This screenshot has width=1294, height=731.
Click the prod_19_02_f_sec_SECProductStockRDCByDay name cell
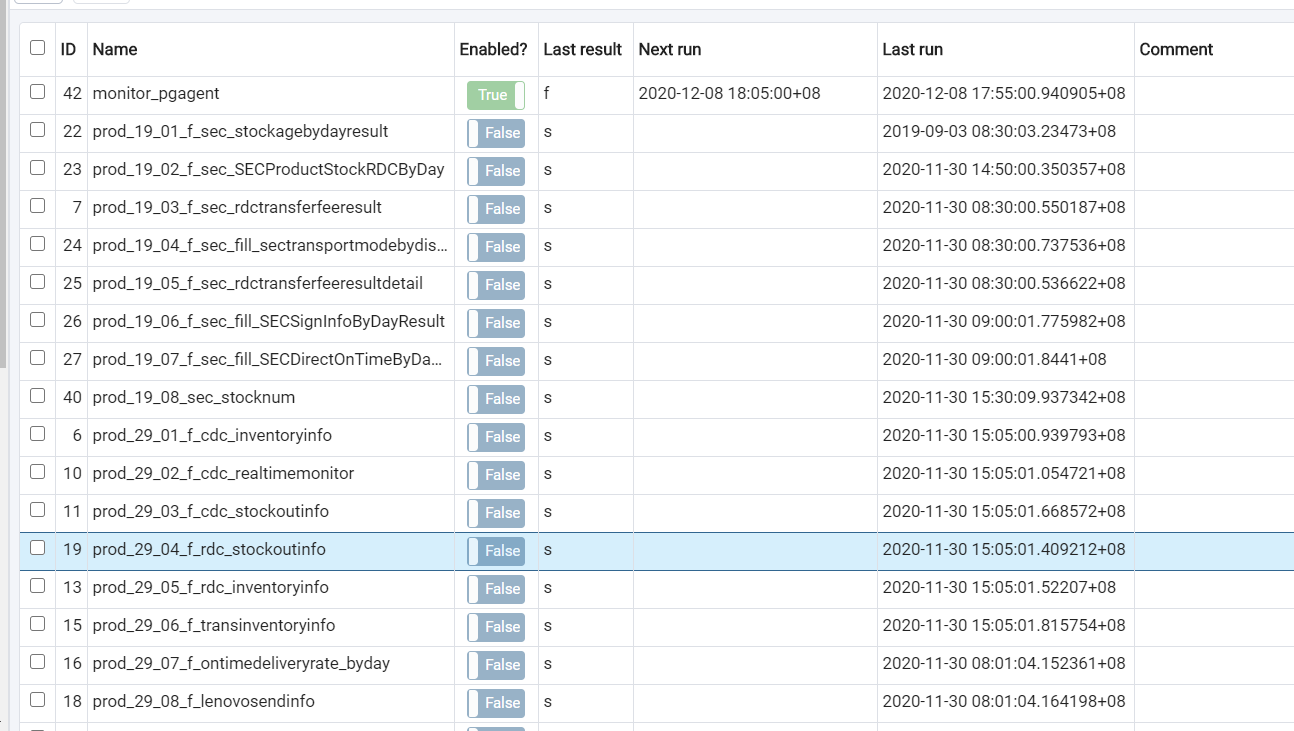[x=268, y=169]
